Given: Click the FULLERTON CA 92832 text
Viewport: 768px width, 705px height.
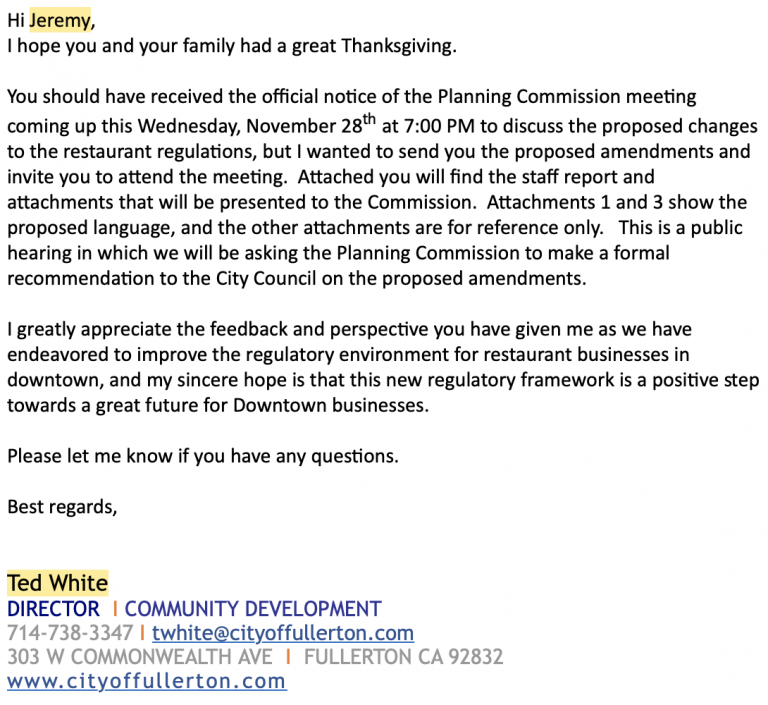Looking at the screenshot, I should [404, 657].
